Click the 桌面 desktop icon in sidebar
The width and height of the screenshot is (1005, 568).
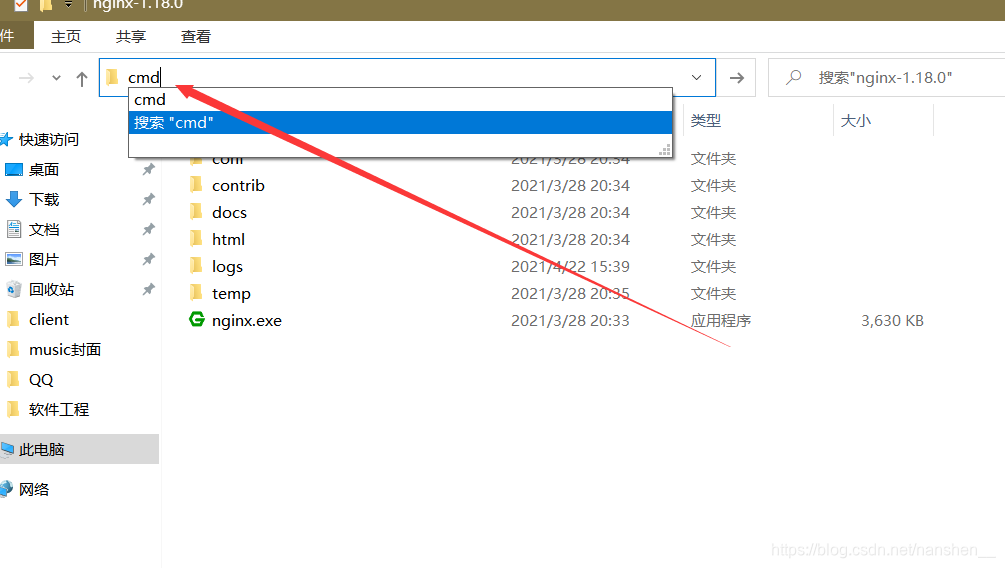(x=13, y=169)
